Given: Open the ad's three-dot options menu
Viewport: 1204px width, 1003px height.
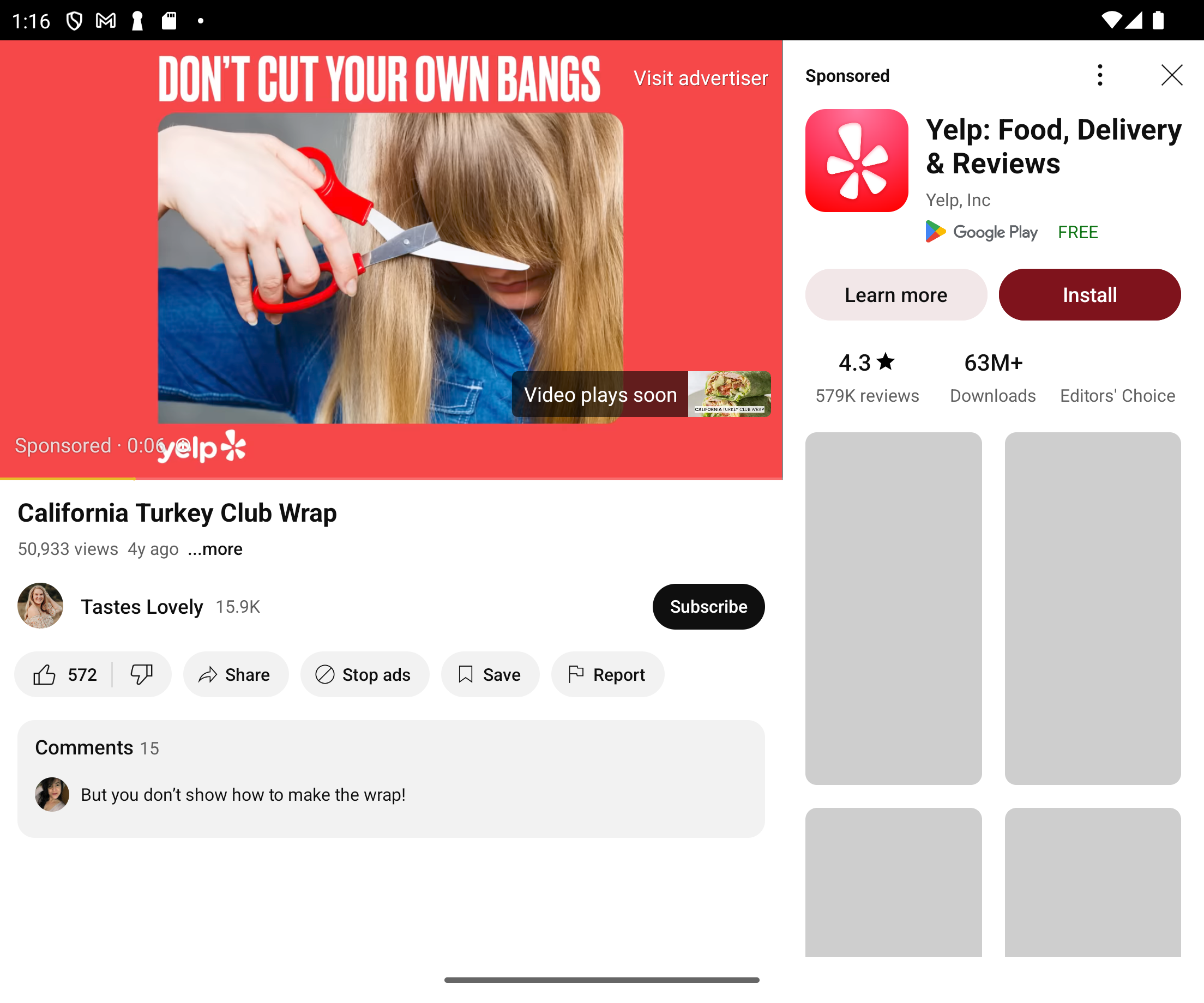Looking at the screenshot, I should (x=1100, y=75).
